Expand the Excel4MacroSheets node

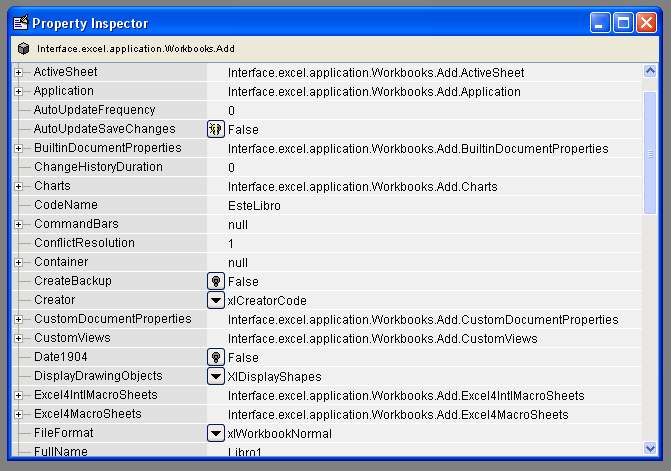click(x=18, y=414)
